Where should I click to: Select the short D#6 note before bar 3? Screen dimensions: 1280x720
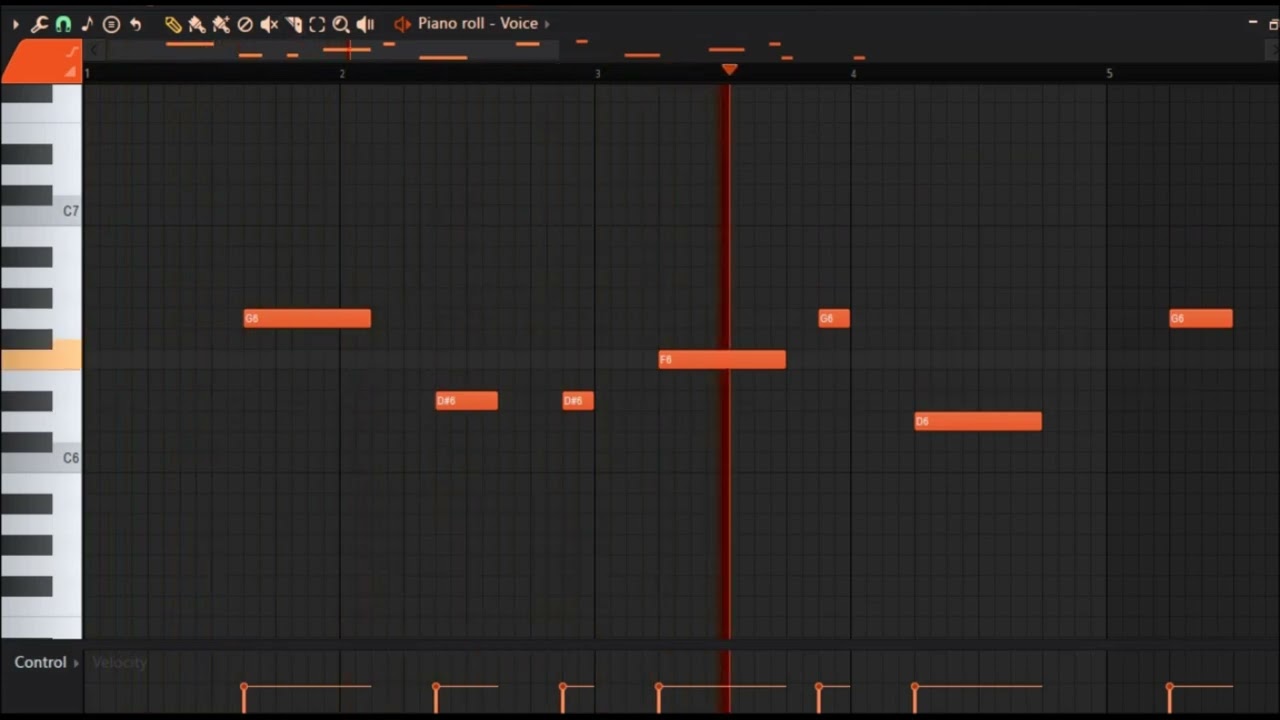click(578, 400)
